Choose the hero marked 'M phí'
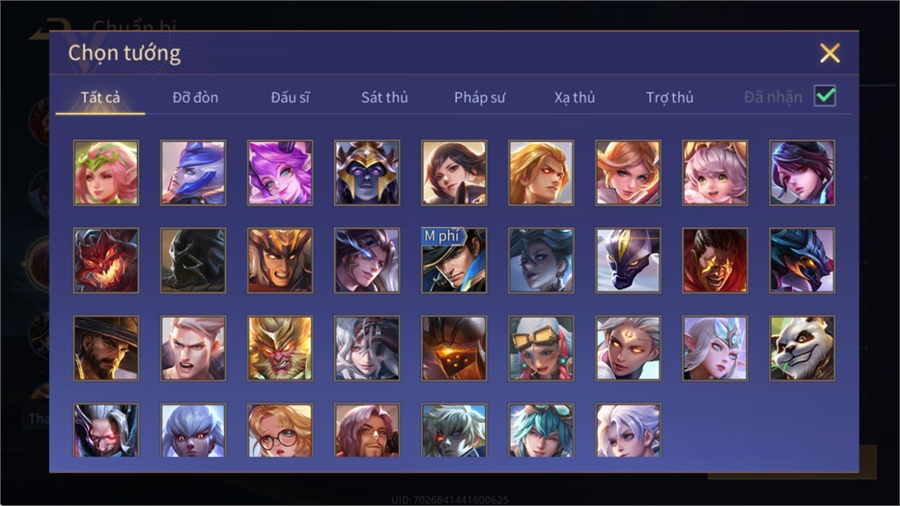This screenshot has width=900, height=506. coord(454,260)
